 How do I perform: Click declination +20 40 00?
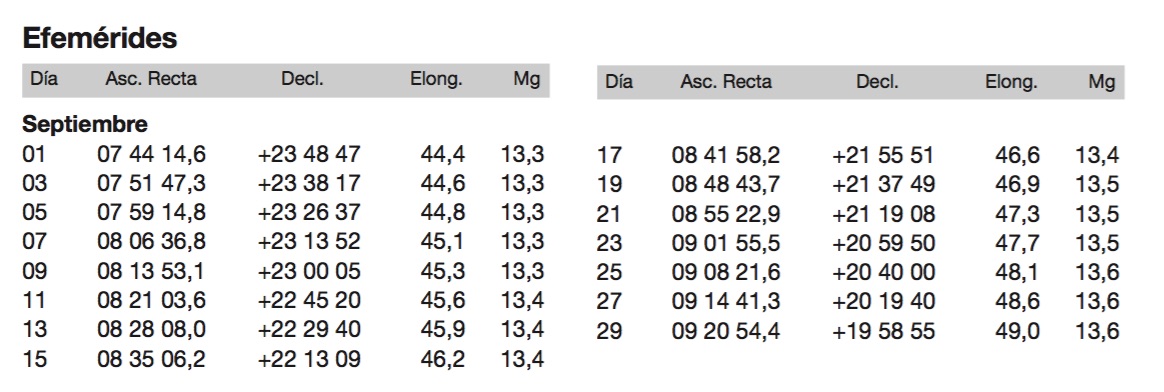tap(883, 272)
